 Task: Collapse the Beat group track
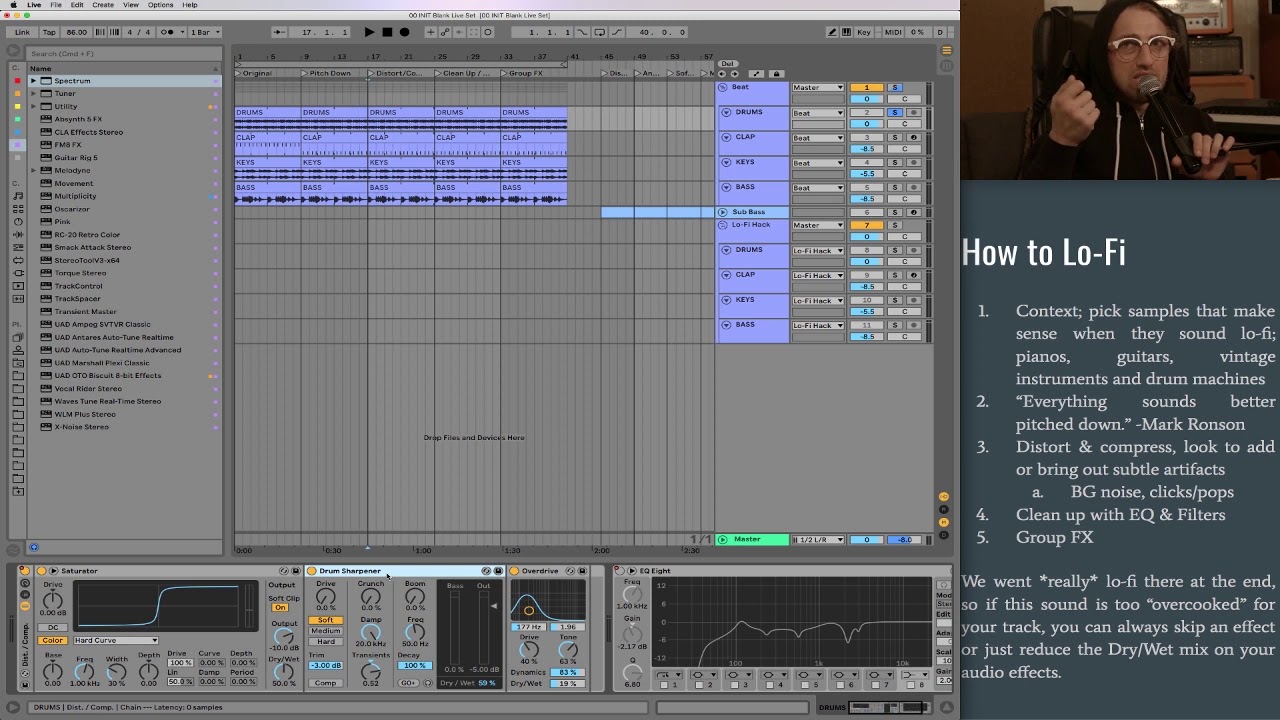[x=725, y=87]
